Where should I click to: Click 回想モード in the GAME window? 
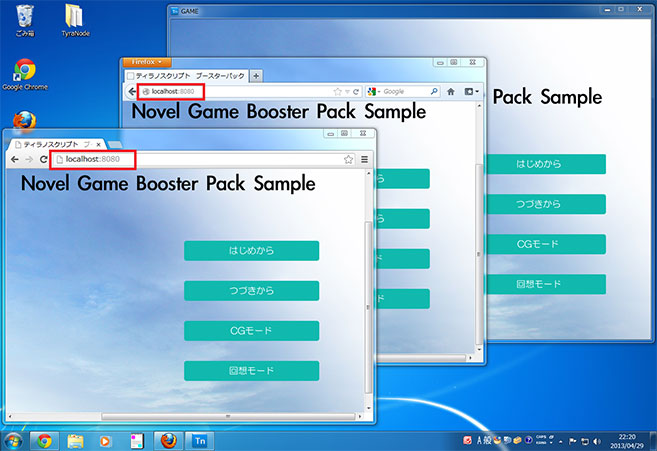tap(545, 284)
